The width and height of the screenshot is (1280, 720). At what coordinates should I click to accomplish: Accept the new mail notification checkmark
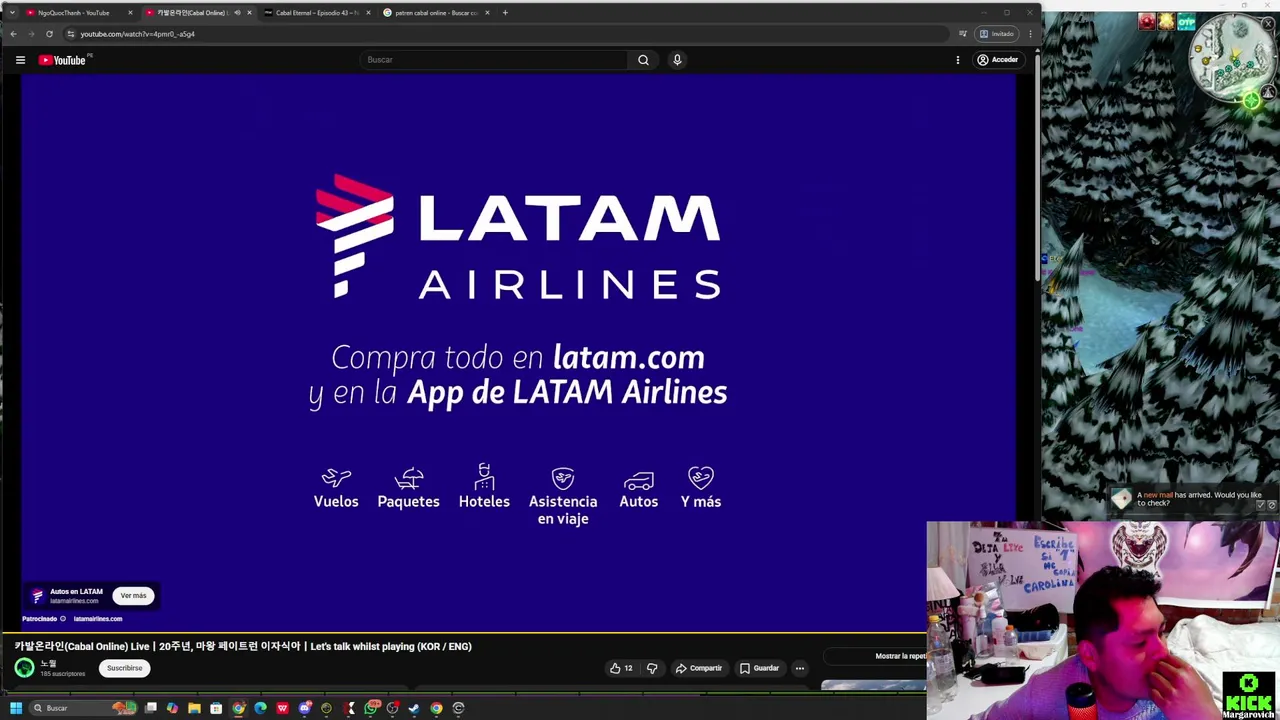click(x=1260, y=506)
